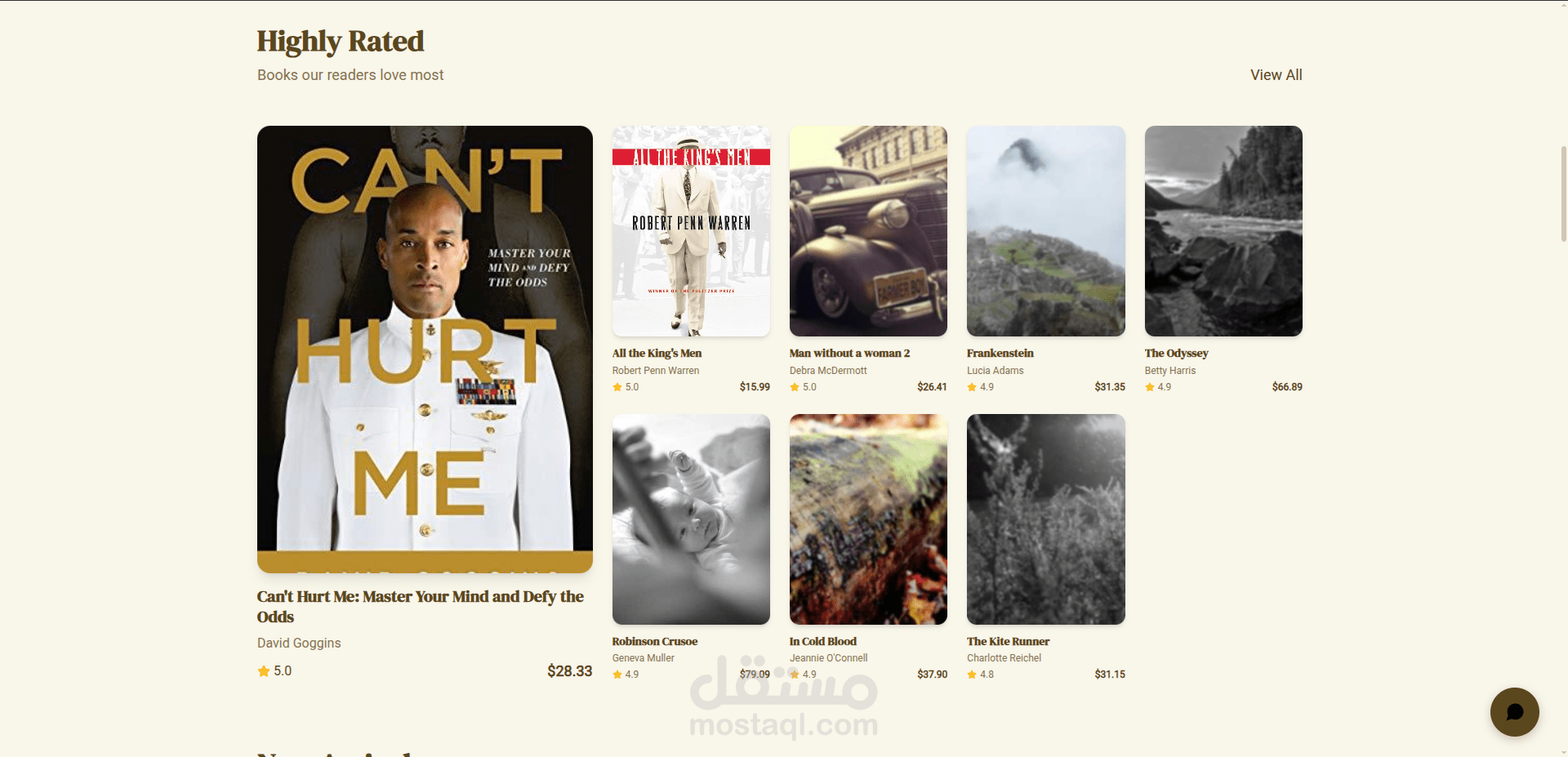The width and height of the screenshot is (1568, 757).
Task: Open the chat bubble widget
Action: (x=1514, y=712)
